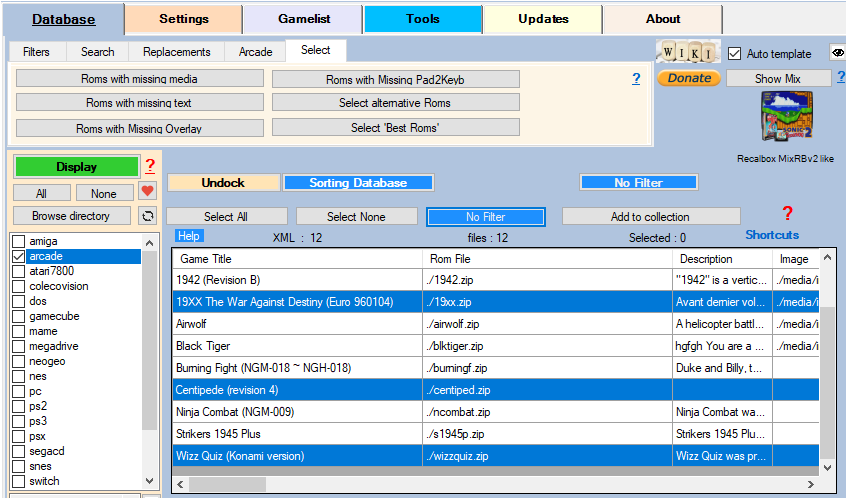Open the WIKI dice icon
847x499 pixels.
687,52
